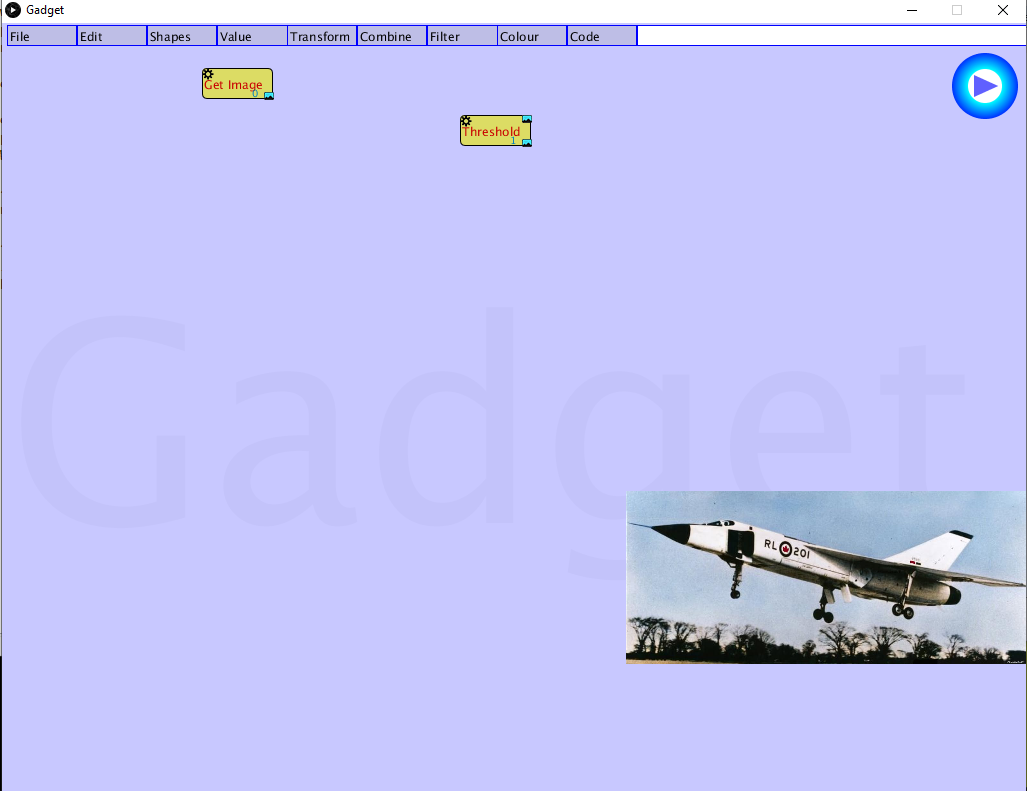Click the airplane preview image
The image size is (1027, 791).
click(x=826, y=577)
